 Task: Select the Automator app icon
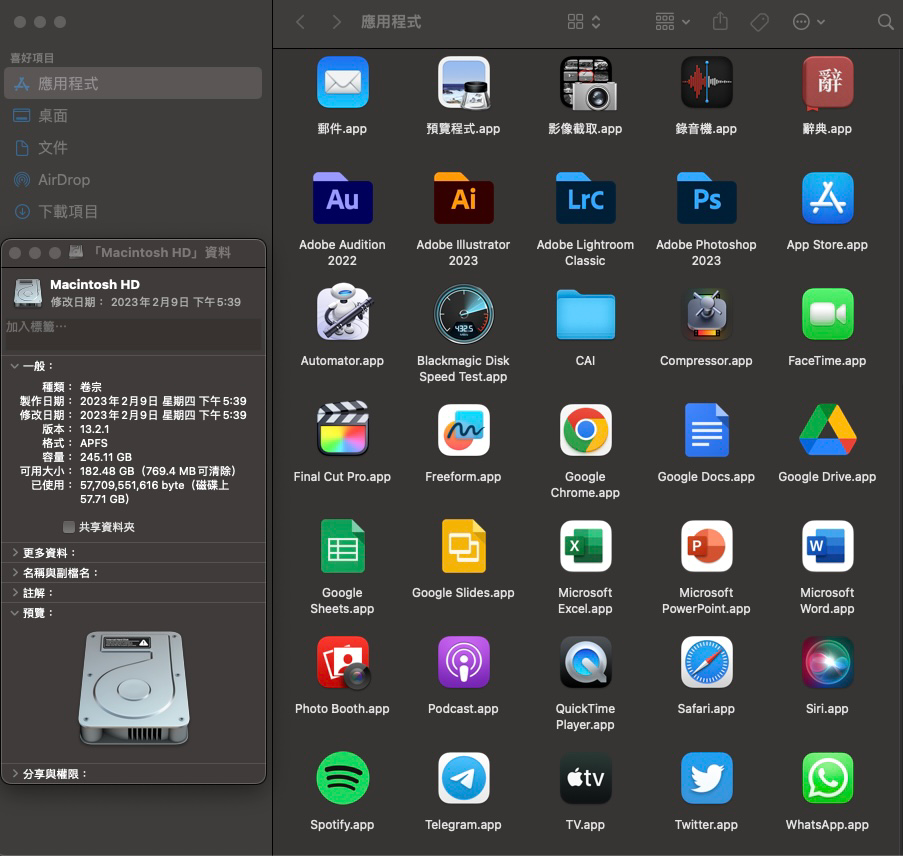pyautogui.click(x=343, y=314)
